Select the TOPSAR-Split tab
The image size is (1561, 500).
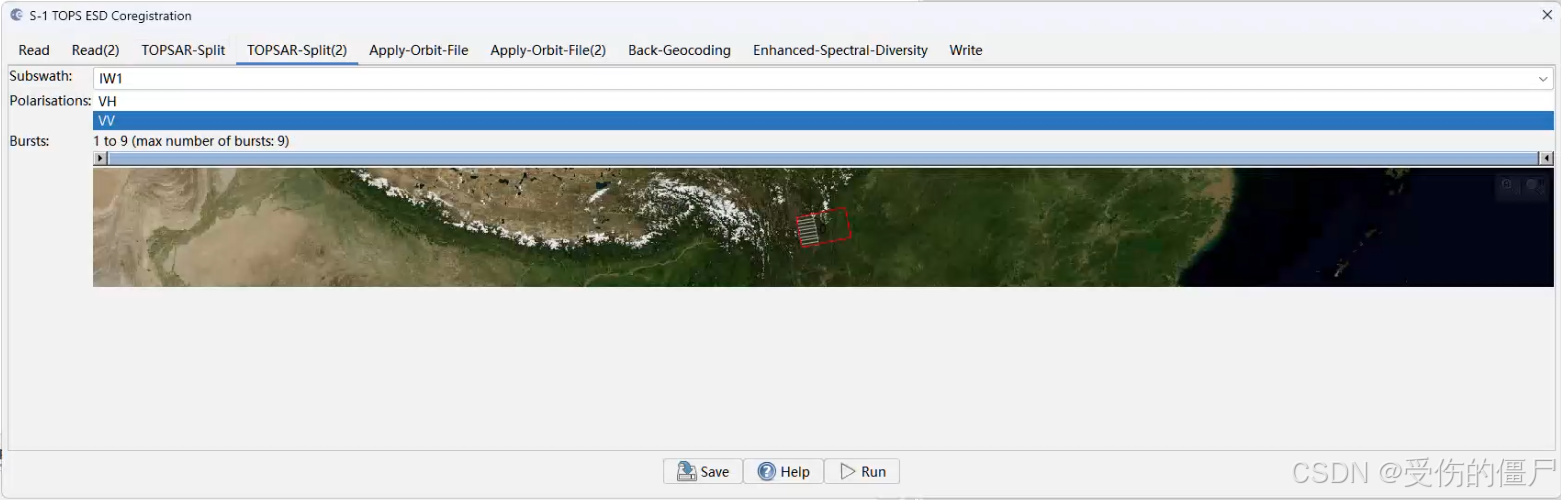[x=183, y=50]
